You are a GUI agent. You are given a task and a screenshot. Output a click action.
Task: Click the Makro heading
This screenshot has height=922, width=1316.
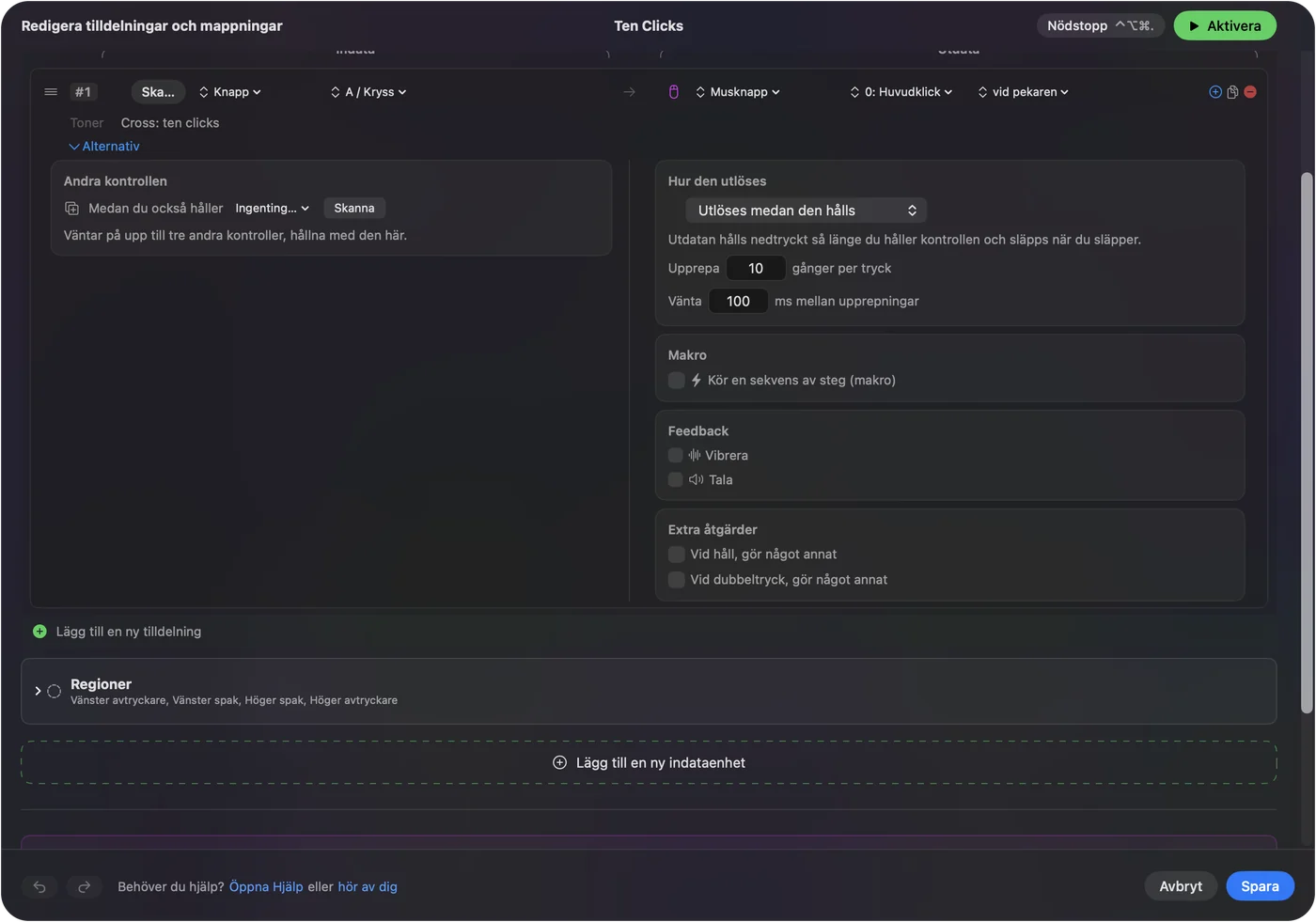687,355
